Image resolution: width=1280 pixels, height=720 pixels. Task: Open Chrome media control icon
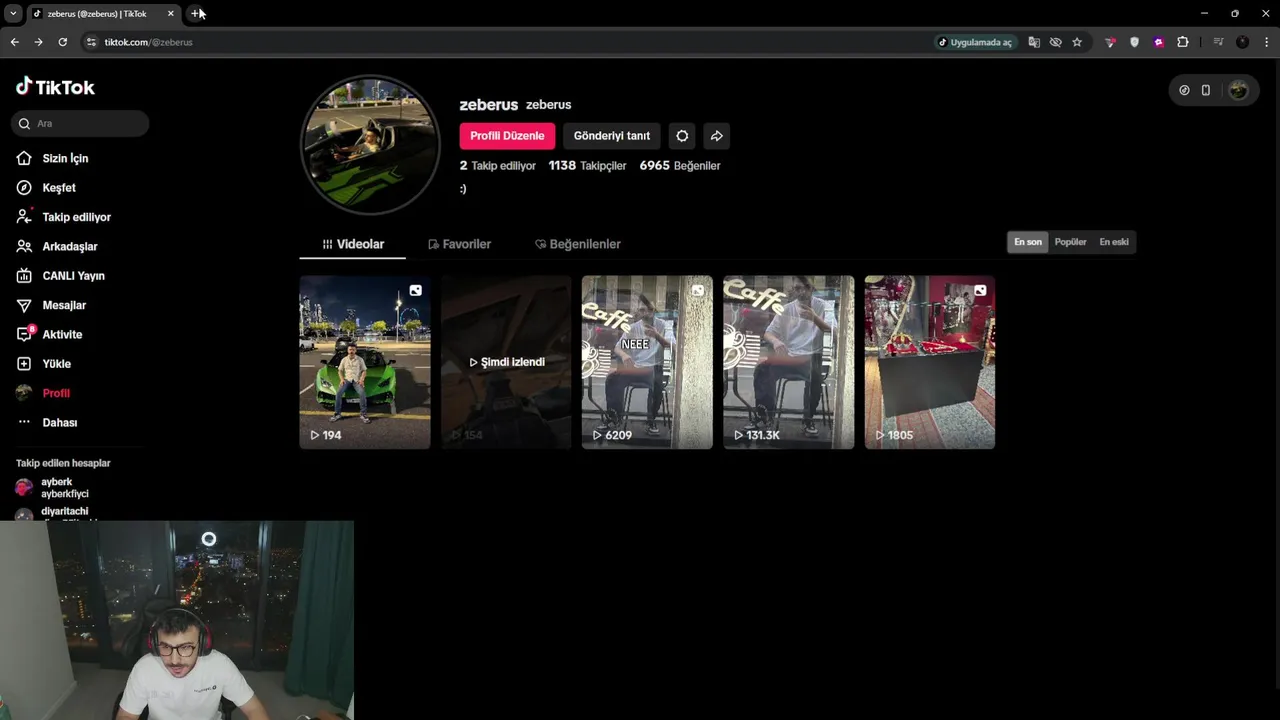tap(1218, 42)
